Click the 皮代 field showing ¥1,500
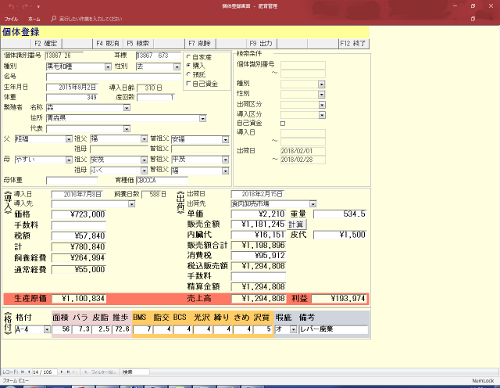The image size is (500, 388). click(x=340, y=235)
